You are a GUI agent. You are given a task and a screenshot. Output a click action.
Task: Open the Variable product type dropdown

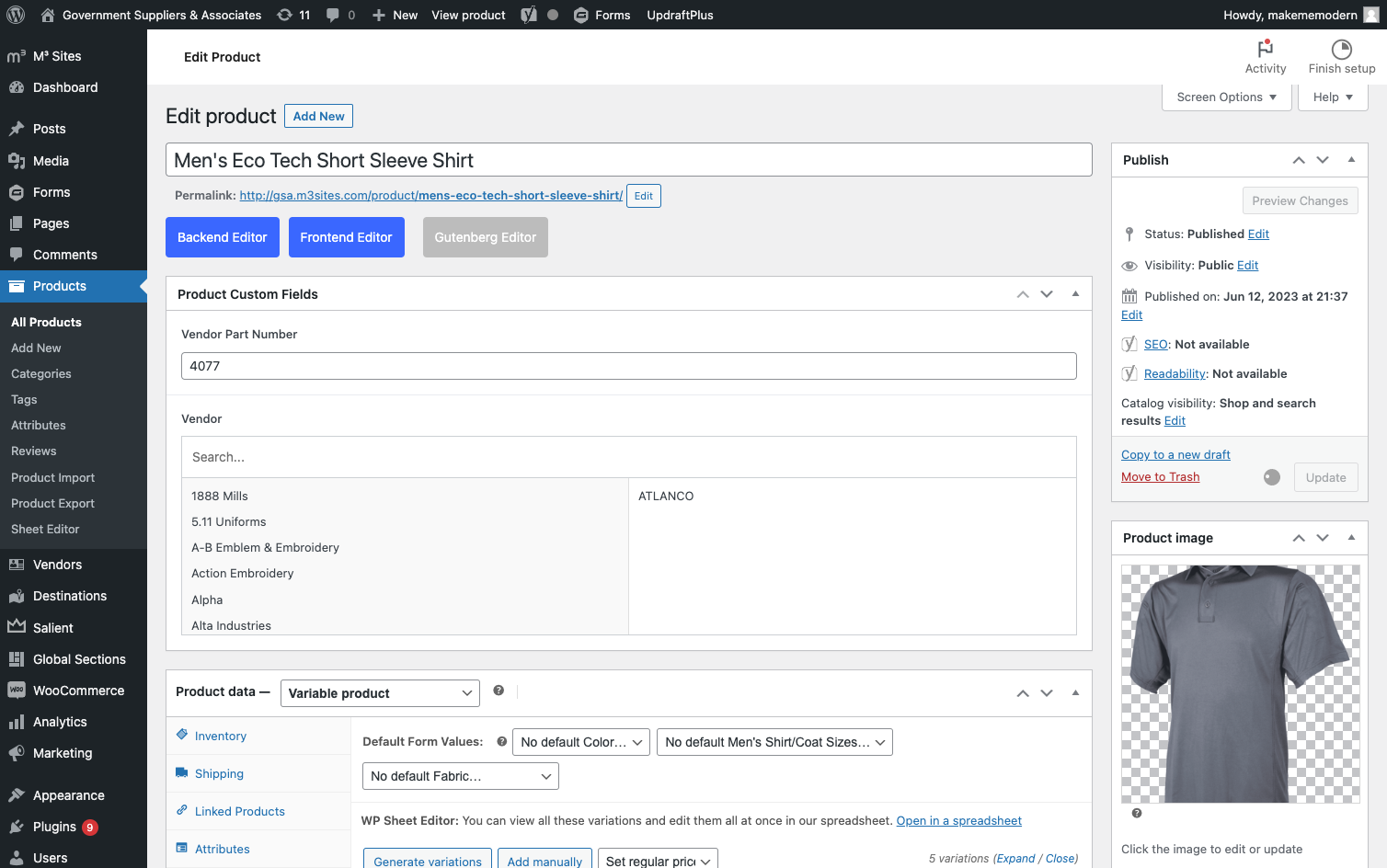(x=380, y=693)
